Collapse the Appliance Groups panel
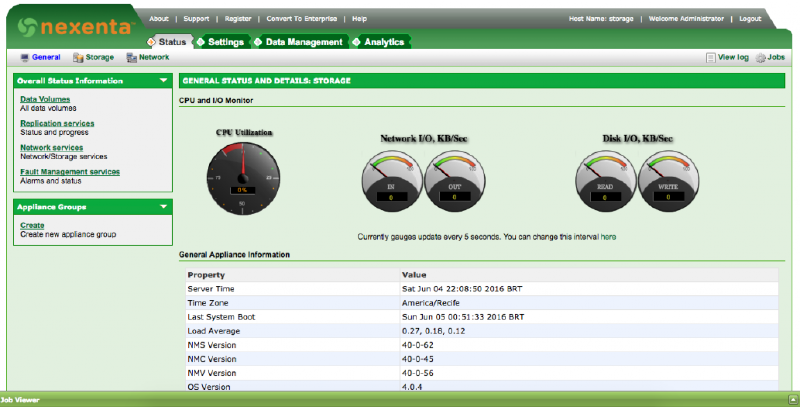Screen dimensions: 800x407 163,207
